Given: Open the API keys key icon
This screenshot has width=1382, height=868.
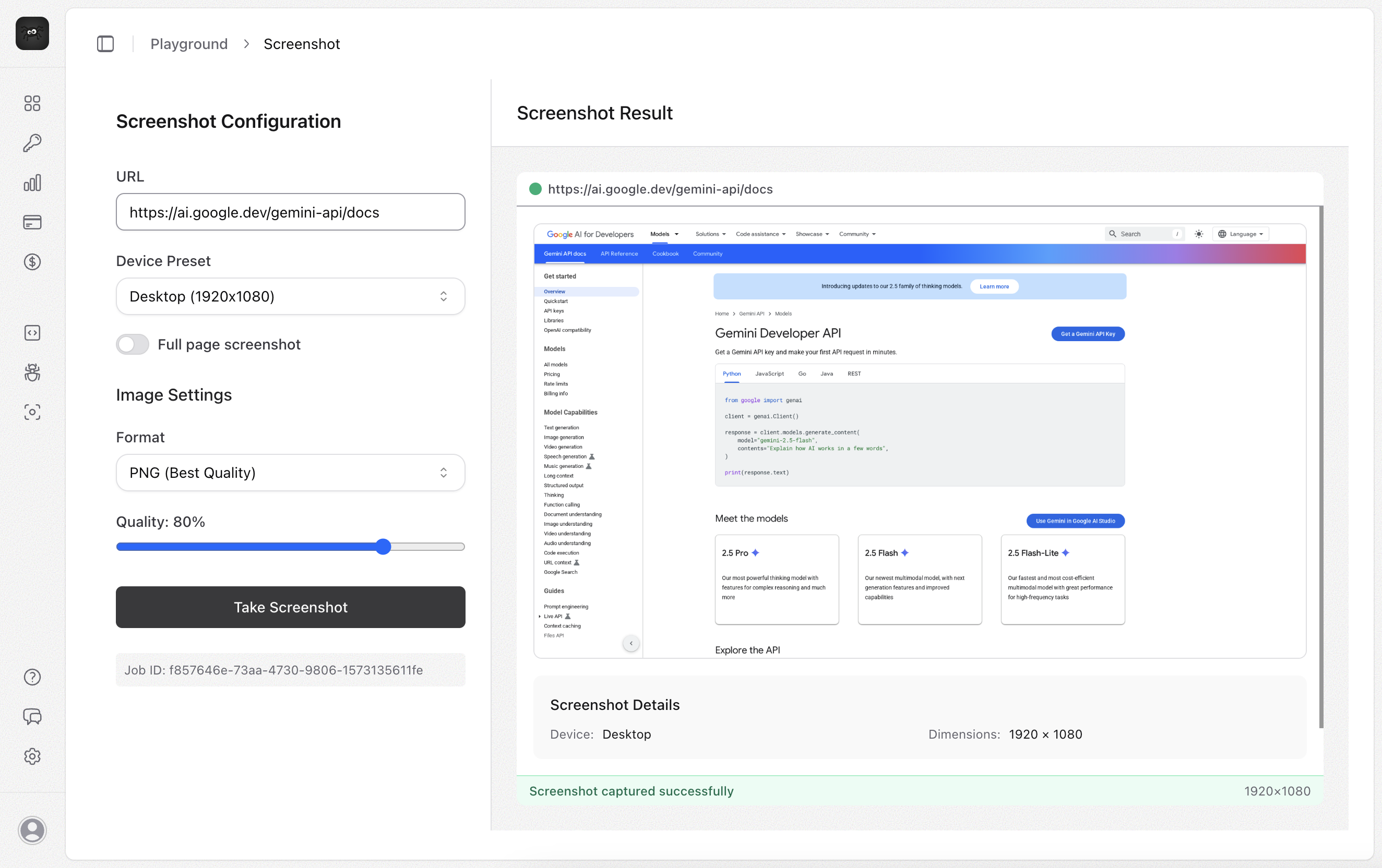Looking at the screenshot, I should (x=32, y=143).
